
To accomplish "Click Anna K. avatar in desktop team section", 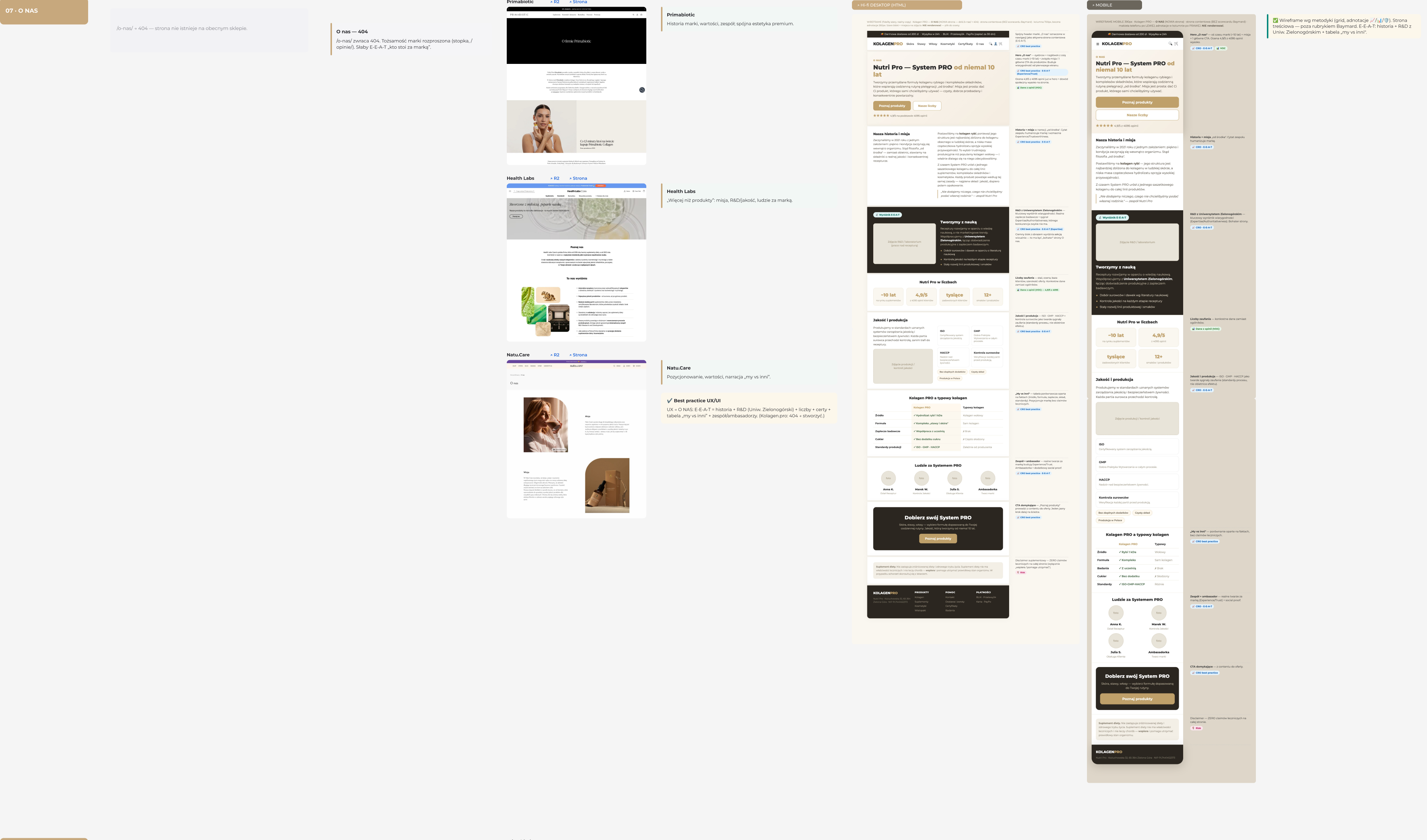I will tap(888, 478).
